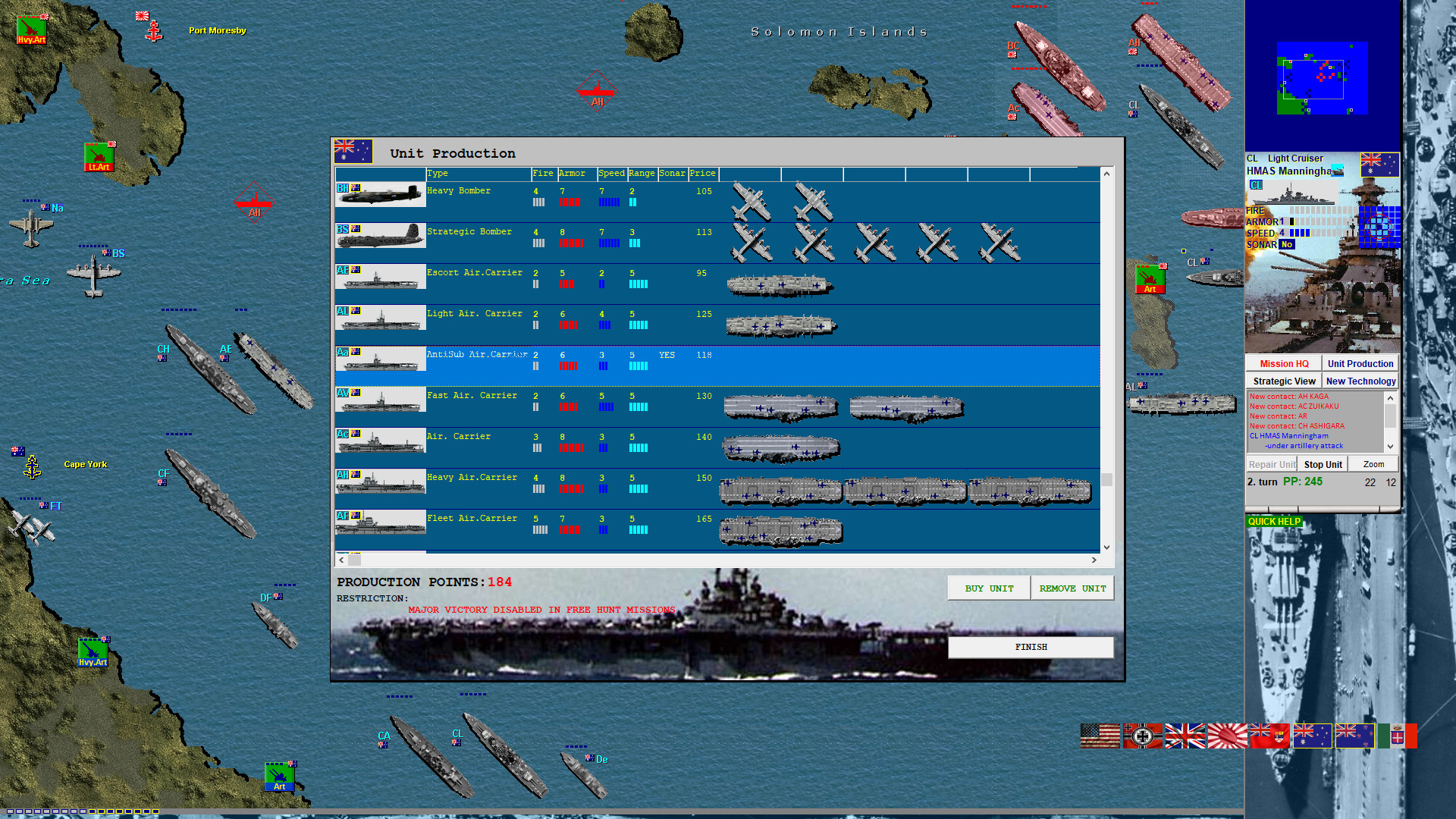Select the US flag at the bottom
Viewport: 1456px width, 819px height.
coord(1100,736)
